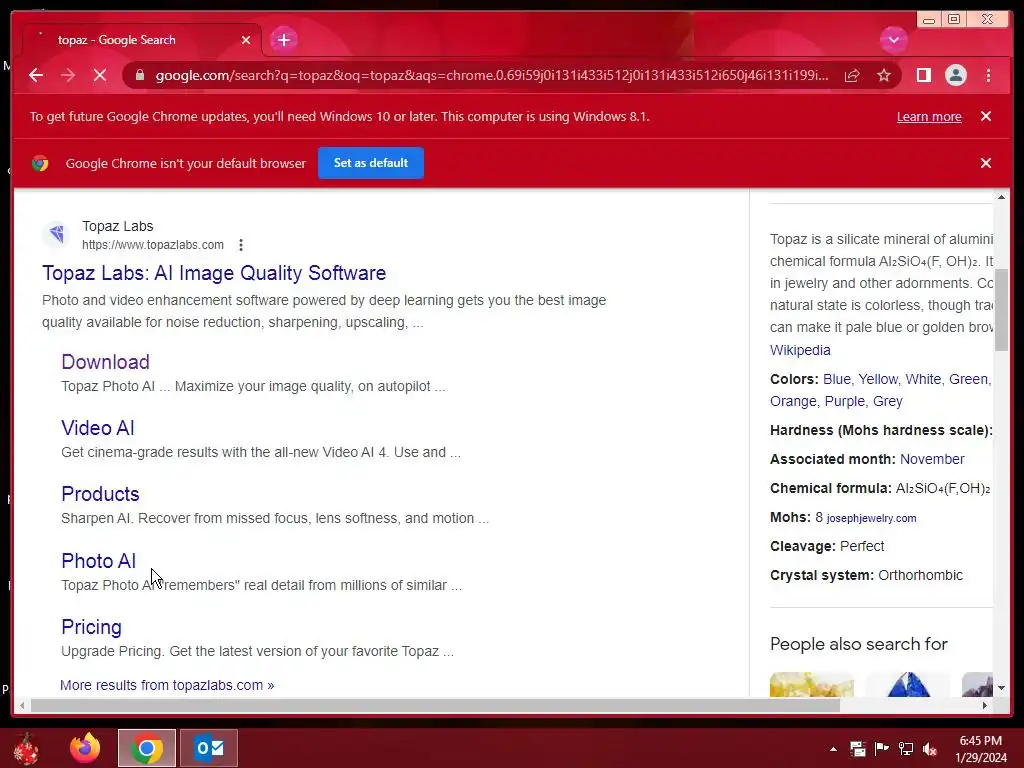
Task: Set Chrome as default browser
Action: [371, 163]
